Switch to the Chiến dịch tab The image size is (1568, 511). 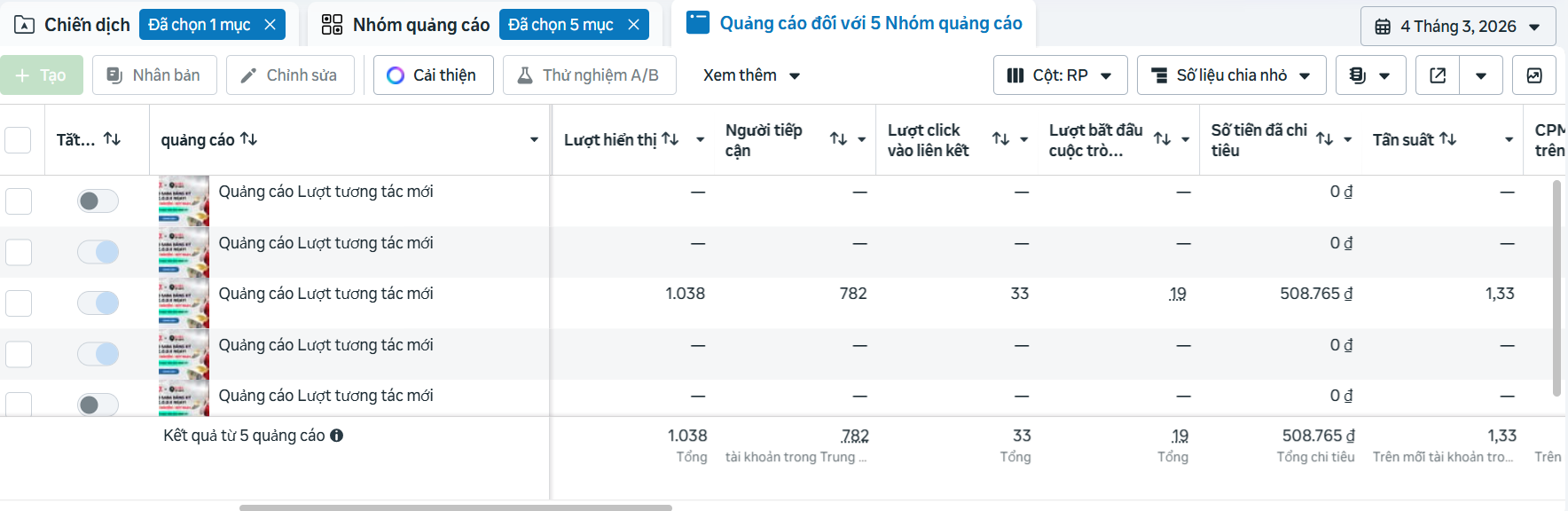(x=73, y=25)
